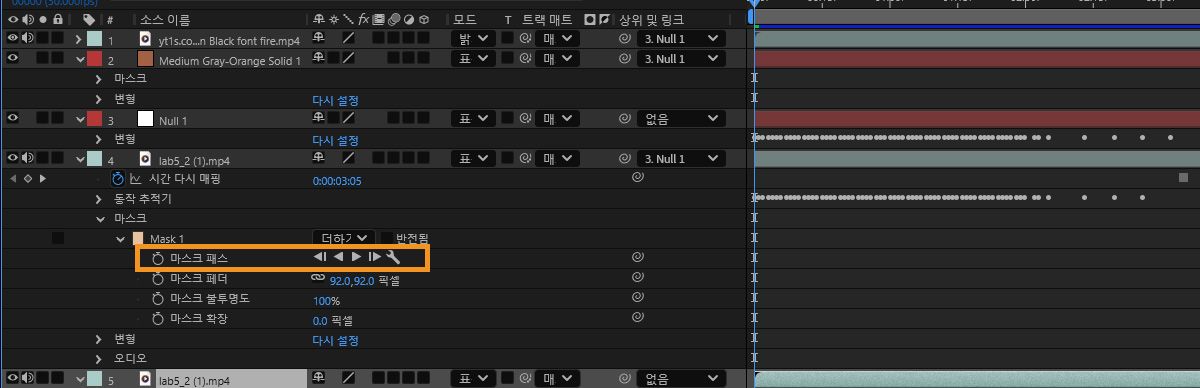Toggle visibility of Null 1 layer
This screenshot has width=1200, height=388.
pos(13,118)
